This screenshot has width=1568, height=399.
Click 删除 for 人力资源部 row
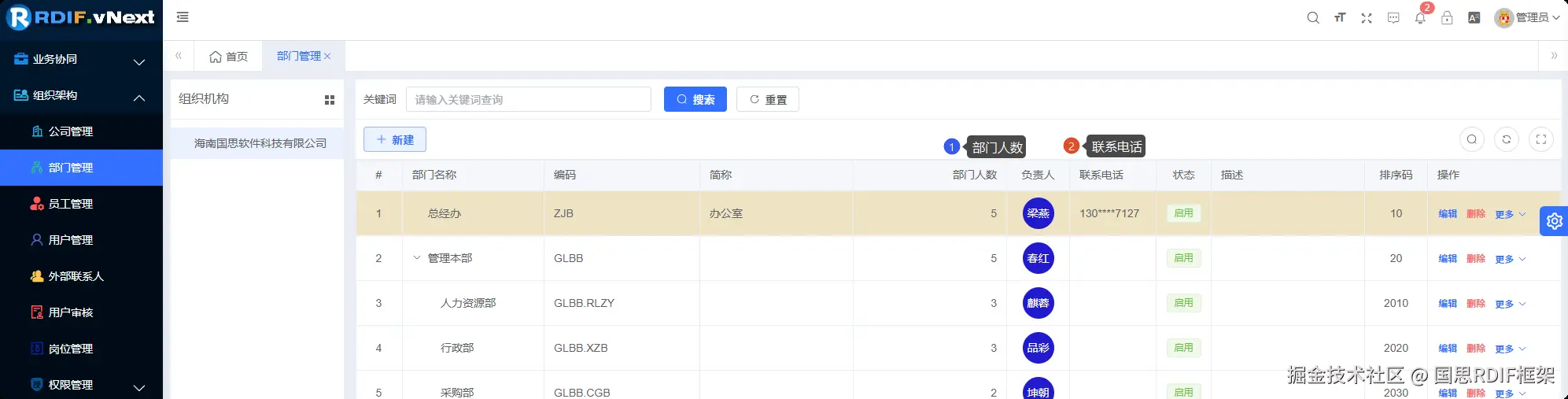tap(1476, 303)
